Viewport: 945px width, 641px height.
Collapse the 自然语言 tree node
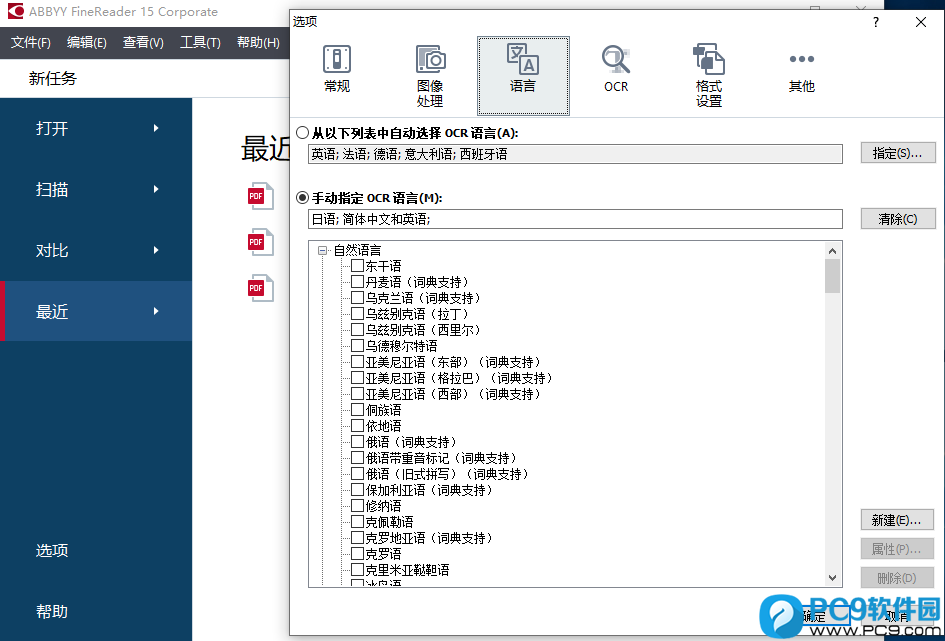click(x=323, y=250)
